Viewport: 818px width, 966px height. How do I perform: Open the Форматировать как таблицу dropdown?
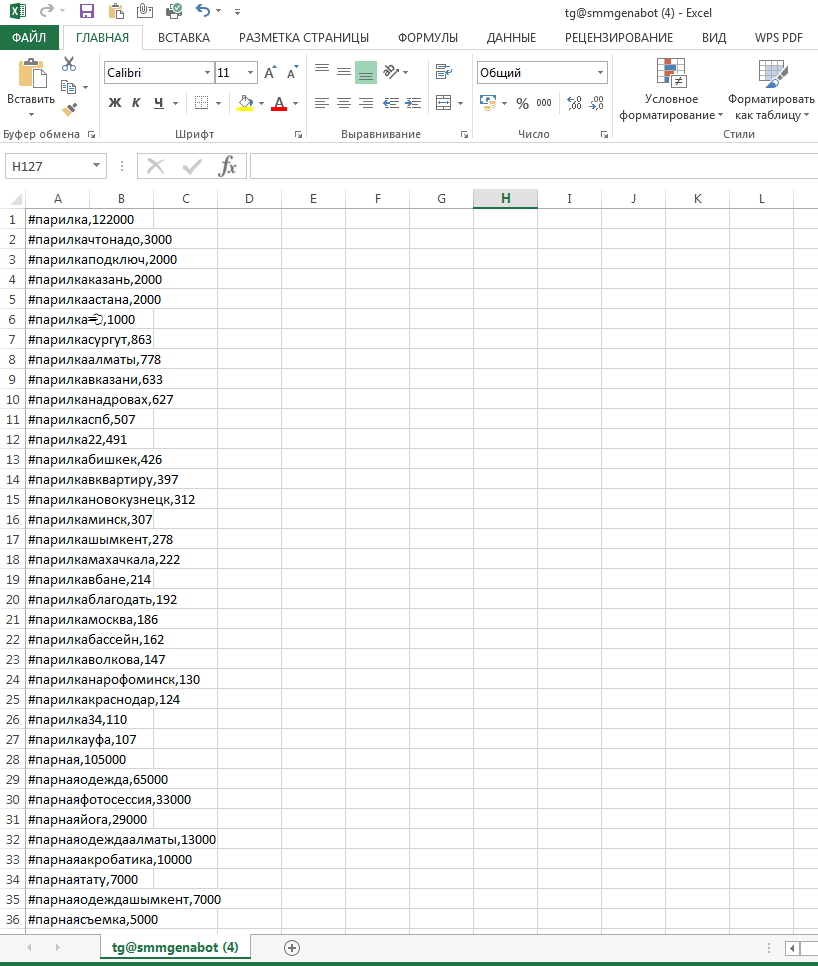(771, 90)
